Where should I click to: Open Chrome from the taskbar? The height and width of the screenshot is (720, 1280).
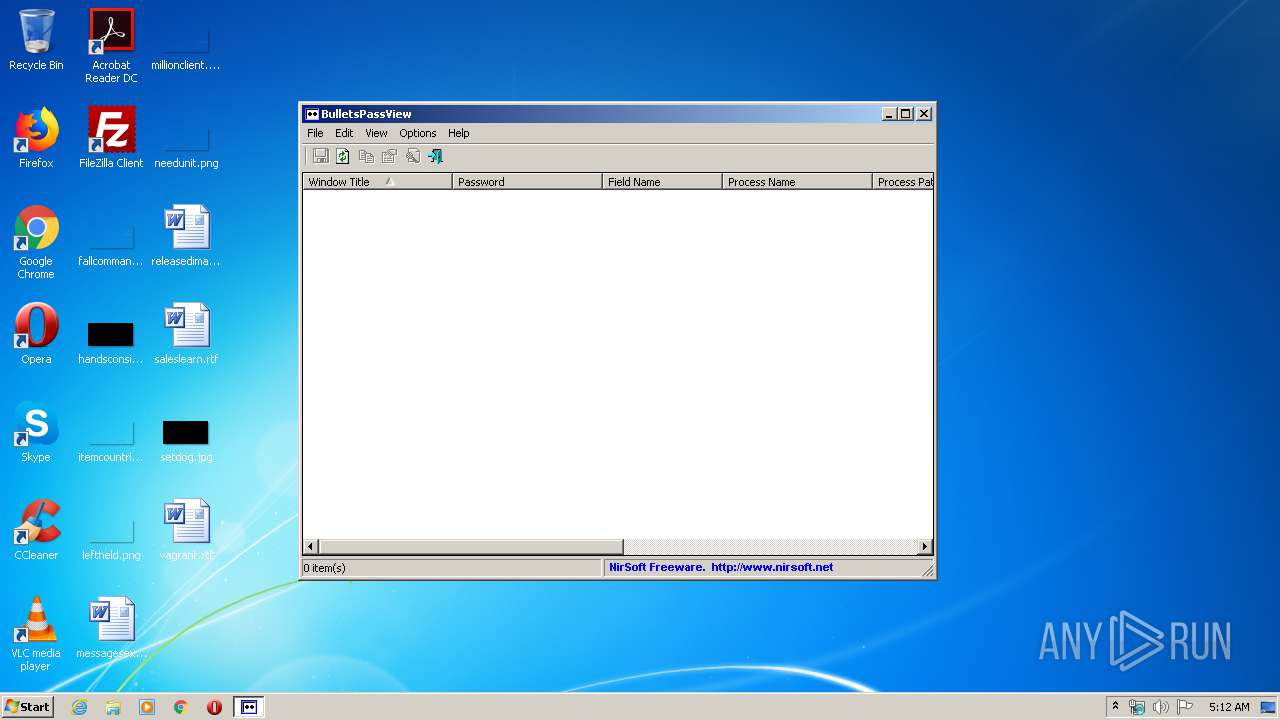click(180, 707)
